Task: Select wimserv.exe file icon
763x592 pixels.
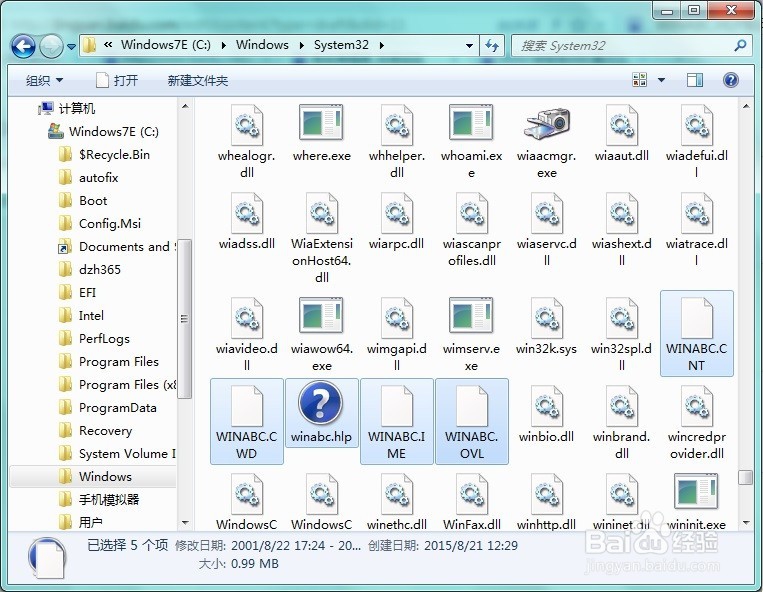Action: point(471,316)
